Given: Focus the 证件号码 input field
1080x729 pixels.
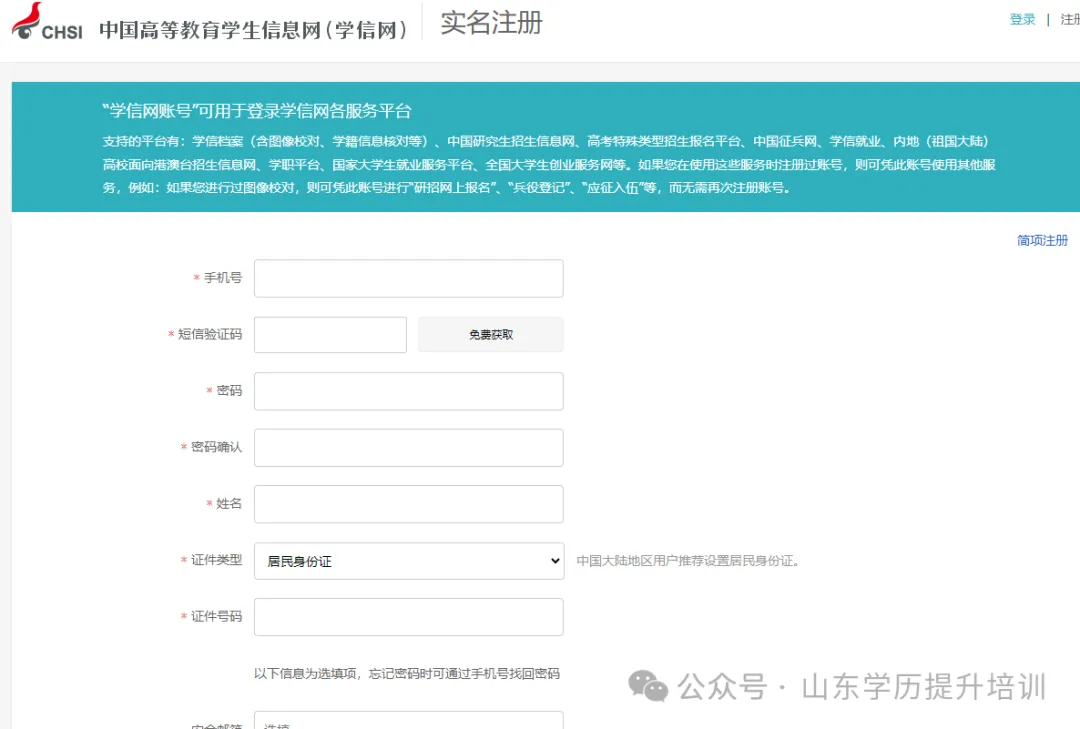Looking at the screenshot, I should pyautogui.click(x=408, y=617).
